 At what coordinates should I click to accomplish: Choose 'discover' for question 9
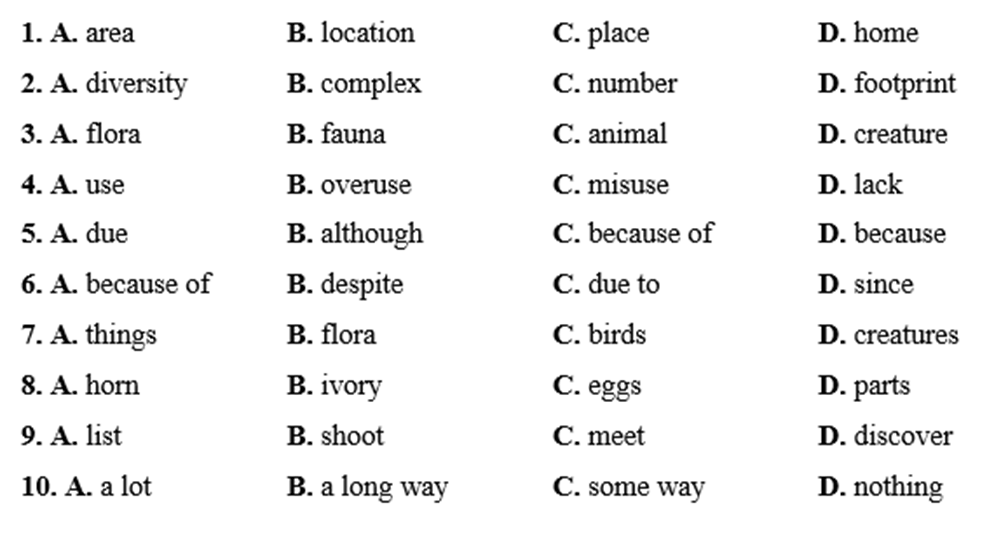pos(902,437)
